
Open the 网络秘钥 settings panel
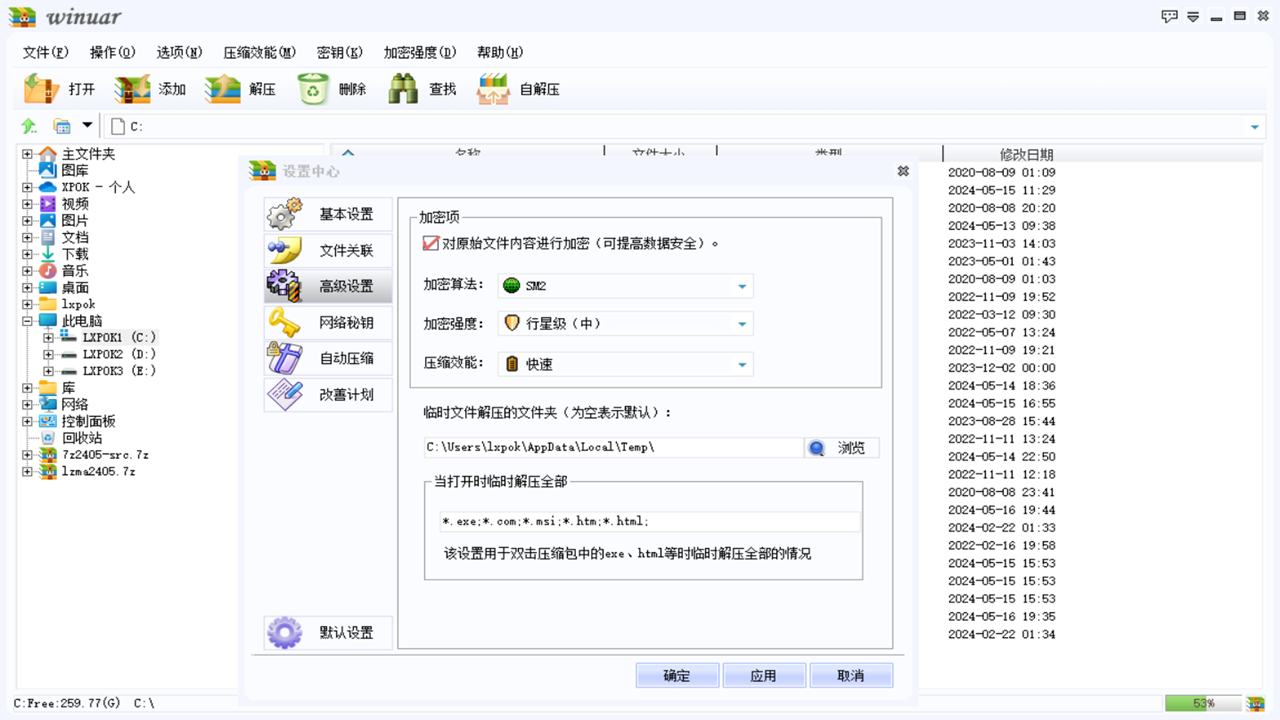tap(327, 322)
